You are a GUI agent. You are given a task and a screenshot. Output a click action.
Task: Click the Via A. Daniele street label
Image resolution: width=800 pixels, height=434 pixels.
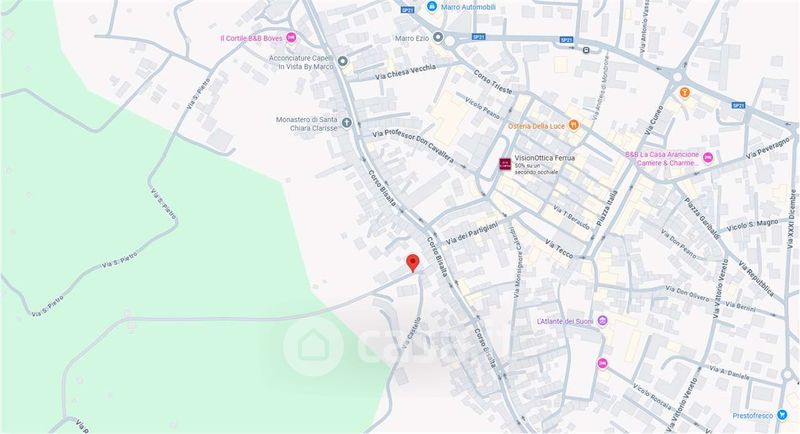730,372
